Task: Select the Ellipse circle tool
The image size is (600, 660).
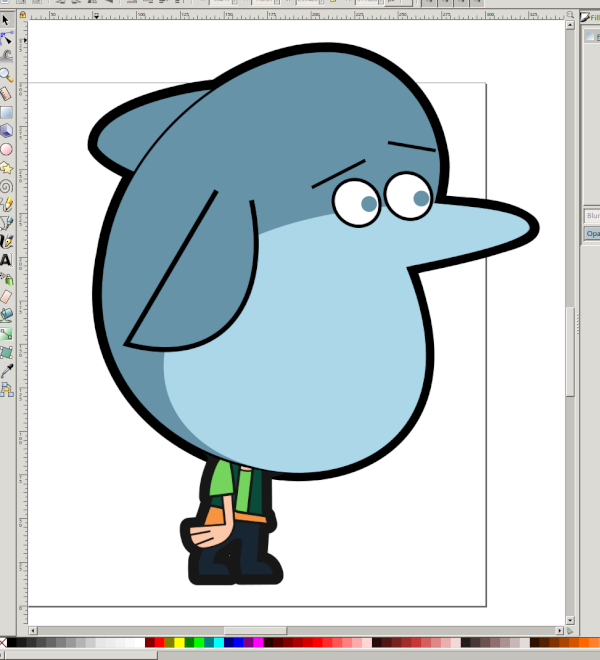Action: (x=6, y=149)
